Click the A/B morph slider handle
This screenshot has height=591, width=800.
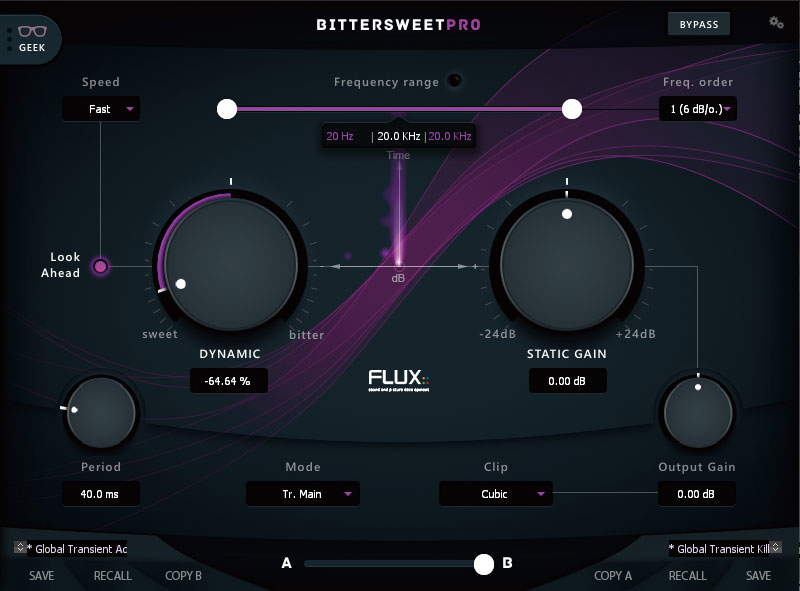pyautogui.click(x=484, y=564)
